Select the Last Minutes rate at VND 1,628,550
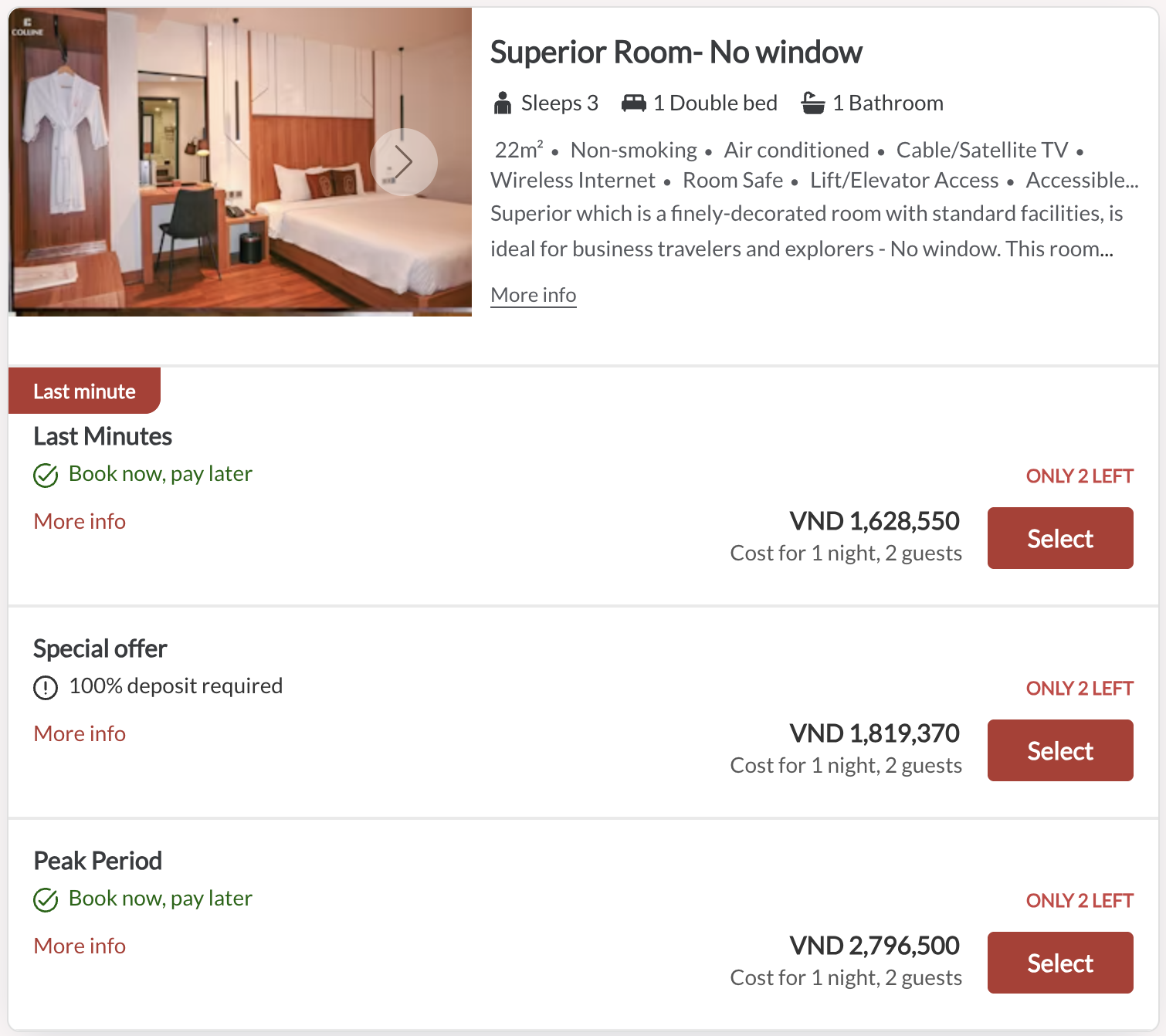Viewport: 1166px width, 1036px height. coord(1059,538)
